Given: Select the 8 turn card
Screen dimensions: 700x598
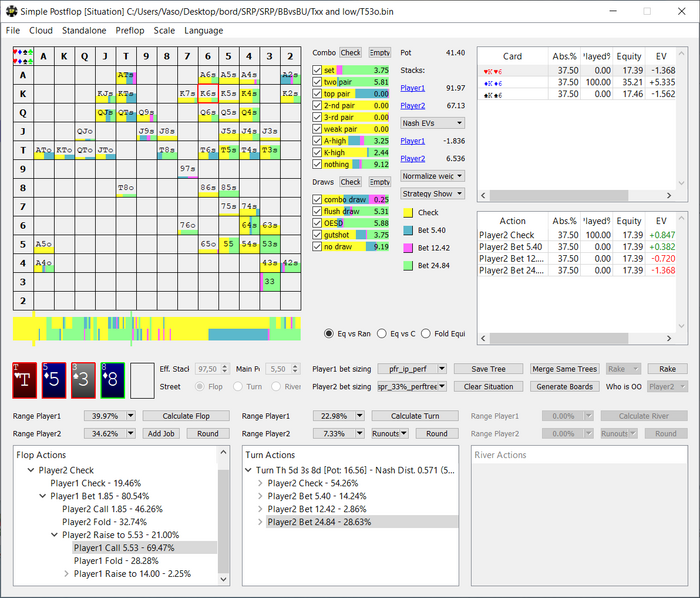Looking at the screenshot, I should (112, 380).
